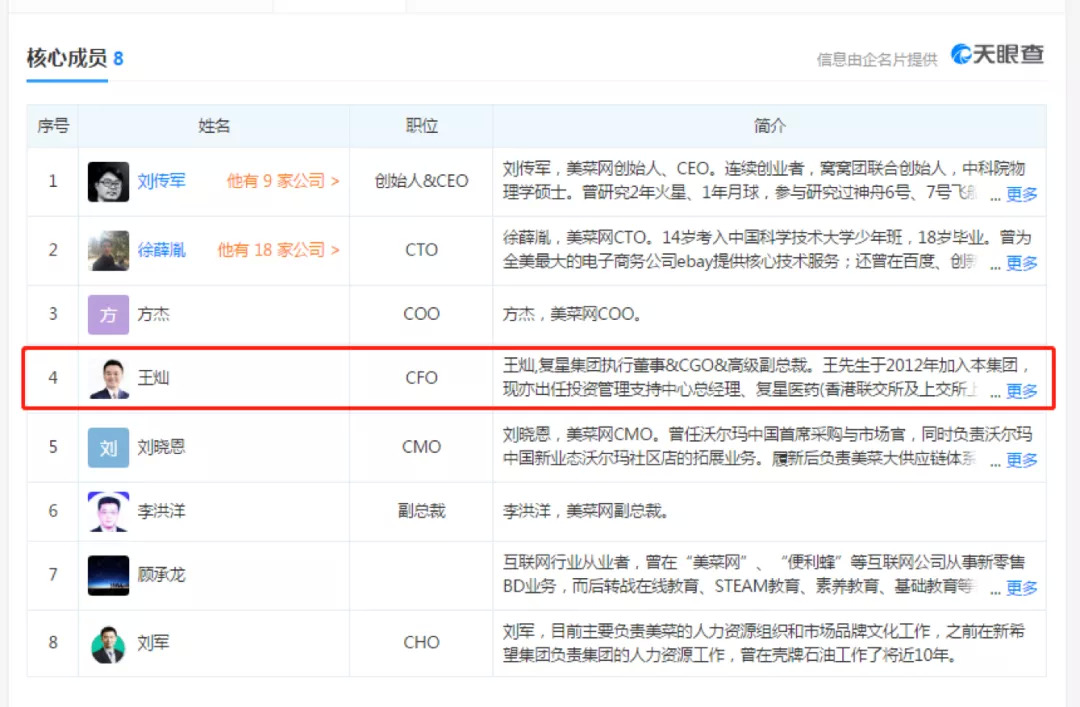Click the CHO position cell

[x=422, y=643]
